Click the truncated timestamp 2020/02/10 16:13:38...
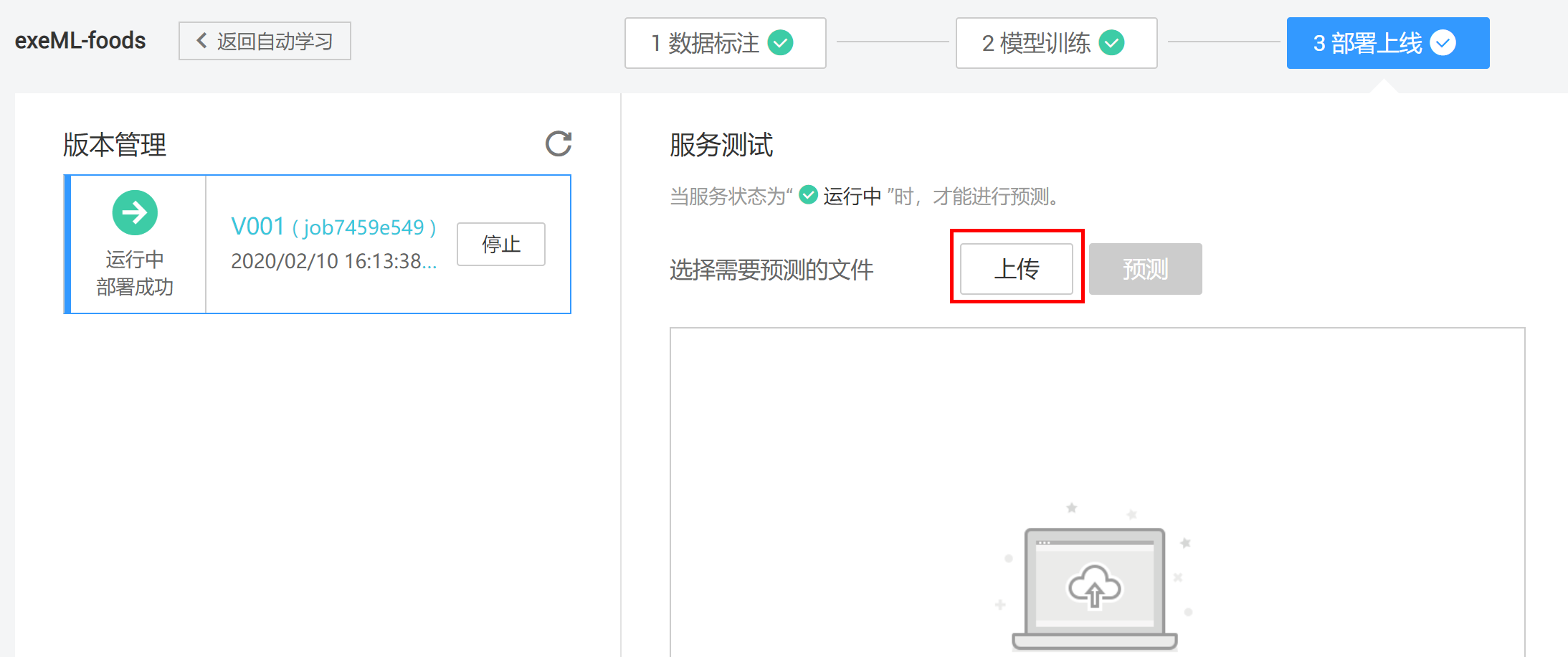1568x657 pixels. pyautogui.click(x=334, y=261)
